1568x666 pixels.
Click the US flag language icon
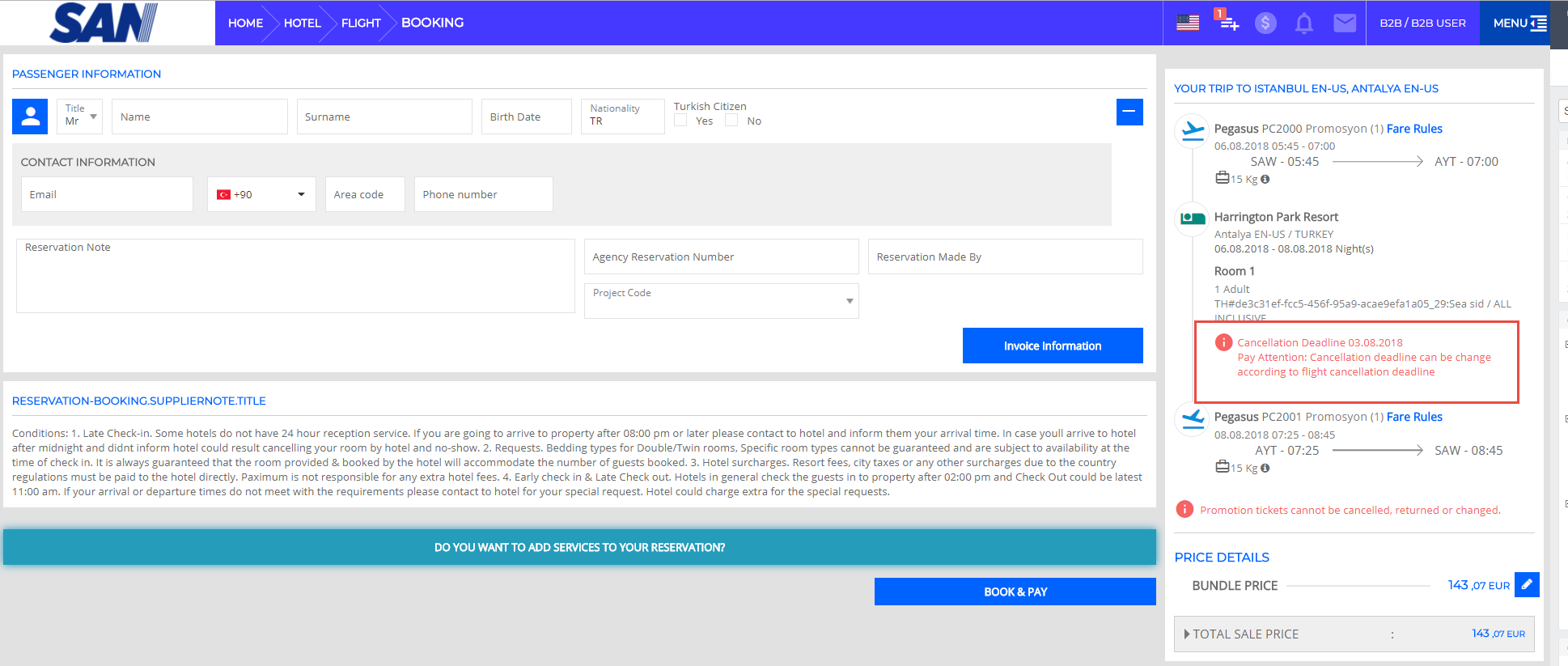(1187, 23)
